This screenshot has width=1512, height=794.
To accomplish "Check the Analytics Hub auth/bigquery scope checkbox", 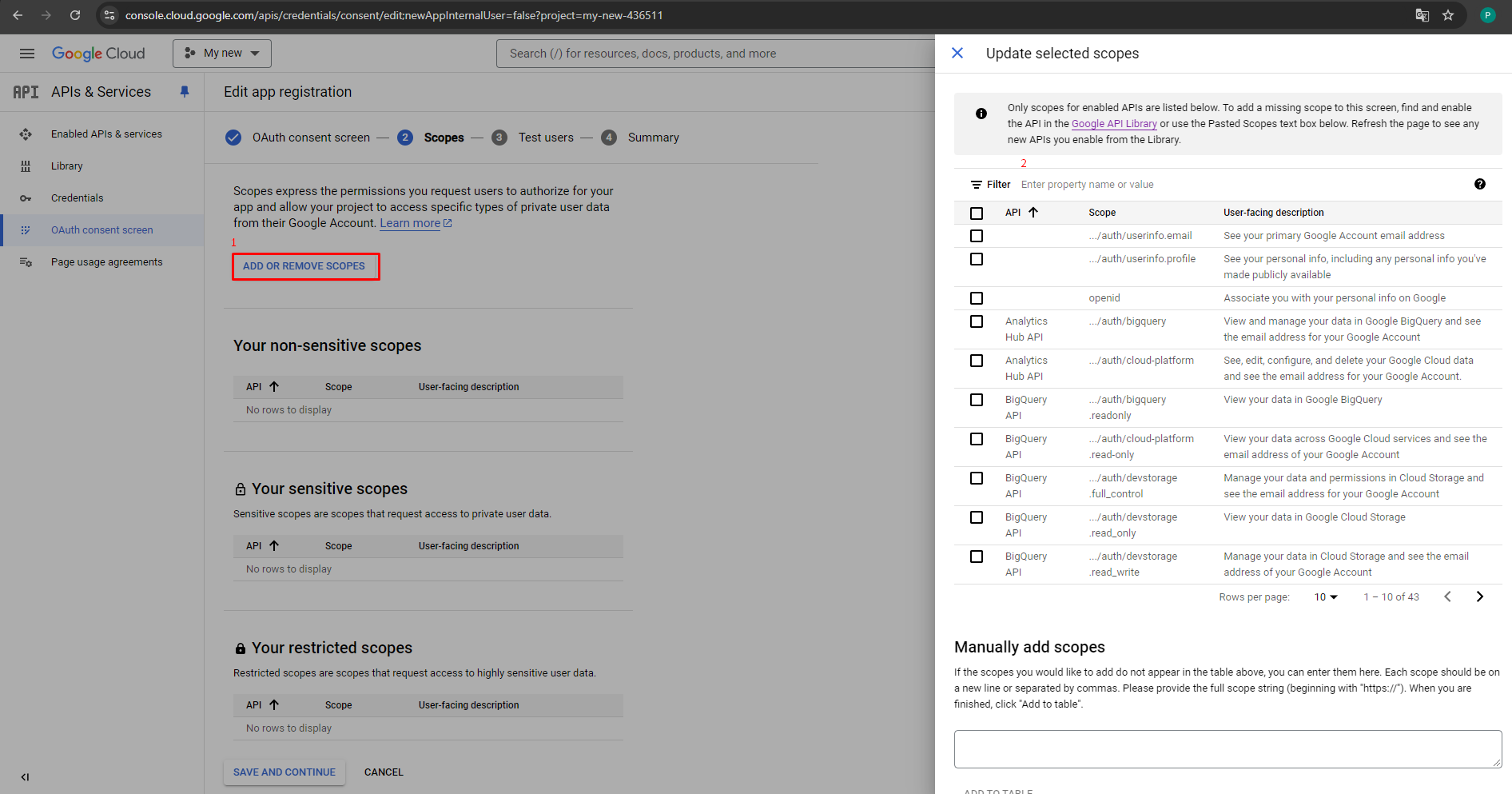I will click(977, 321).
